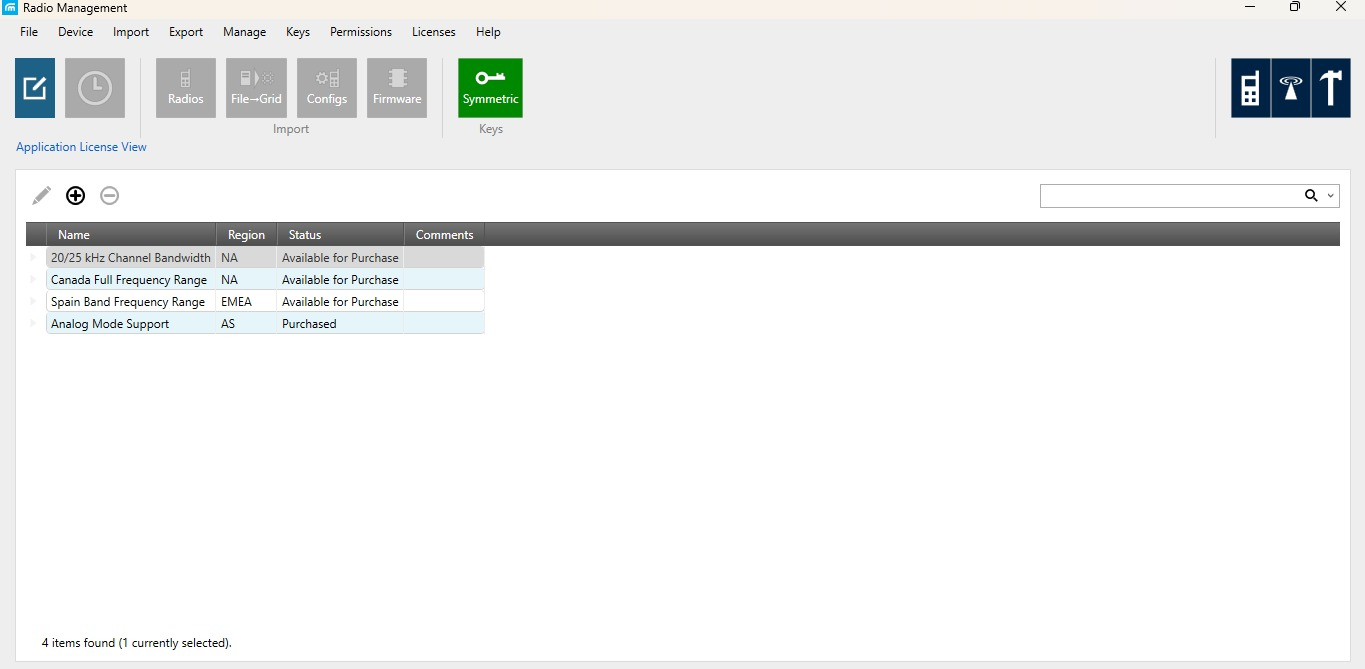Open the hammer tools view icon
Viewport: 1365px width, 669px height.
point(1331,88)
